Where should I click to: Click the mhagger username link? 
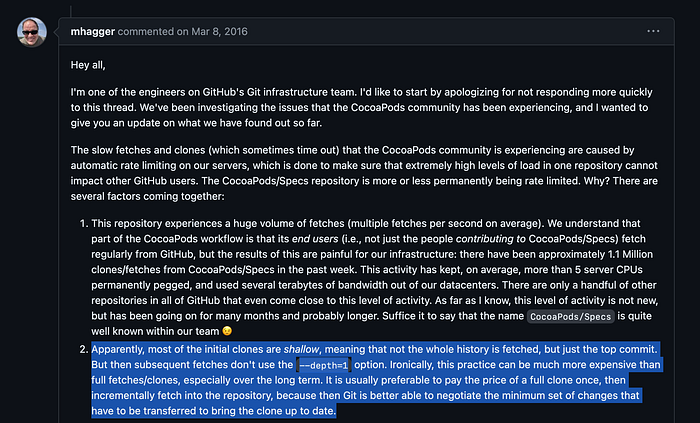93,32
